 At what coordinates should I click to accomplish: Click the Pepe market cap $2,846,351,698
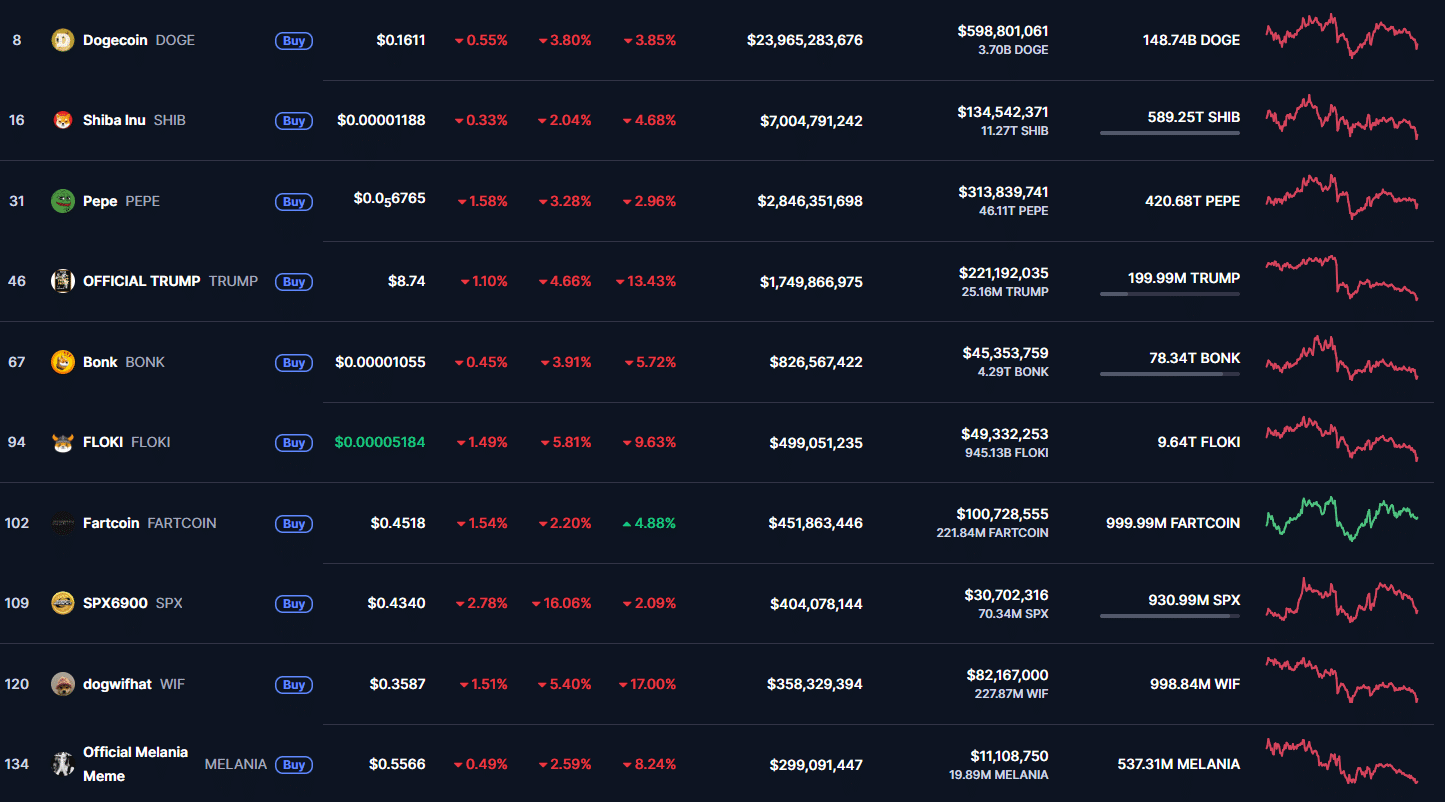(x=810, y=201)
